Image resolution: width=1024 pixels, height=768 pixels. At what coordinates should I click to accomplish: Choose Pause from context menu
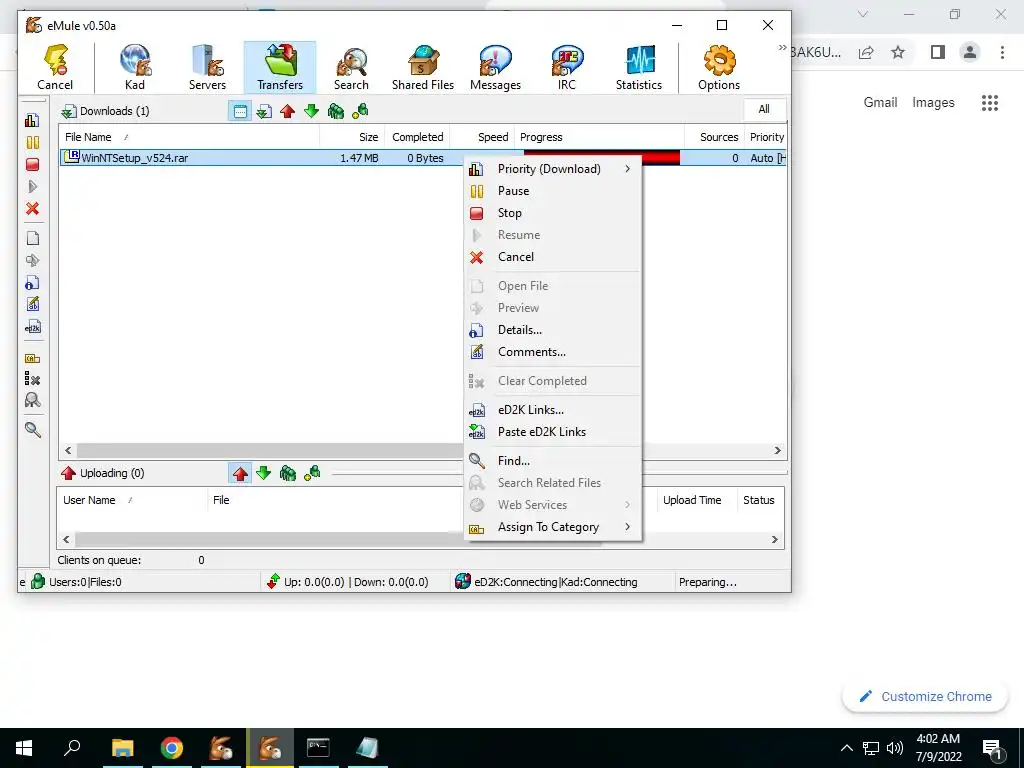click(x=552, y=191)
